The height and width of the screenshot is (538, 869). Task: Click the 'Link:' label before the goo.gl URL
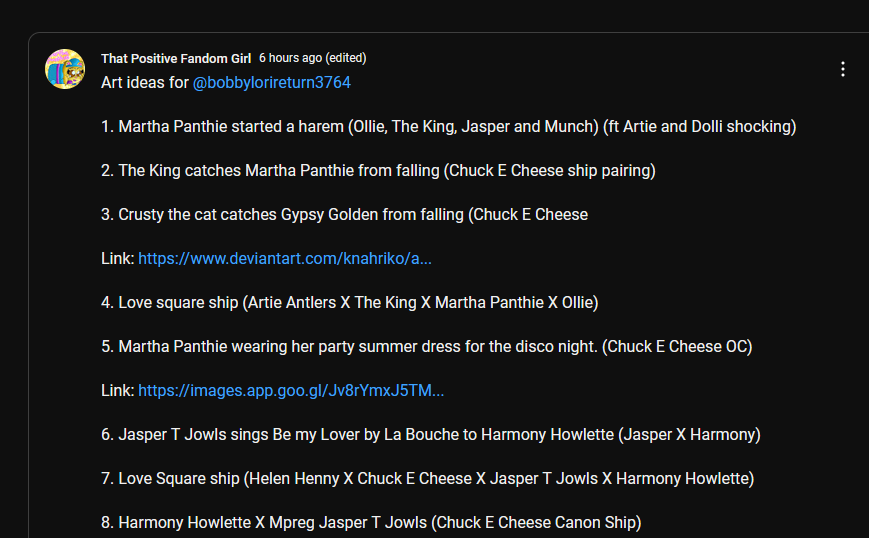tap(118, 391)
